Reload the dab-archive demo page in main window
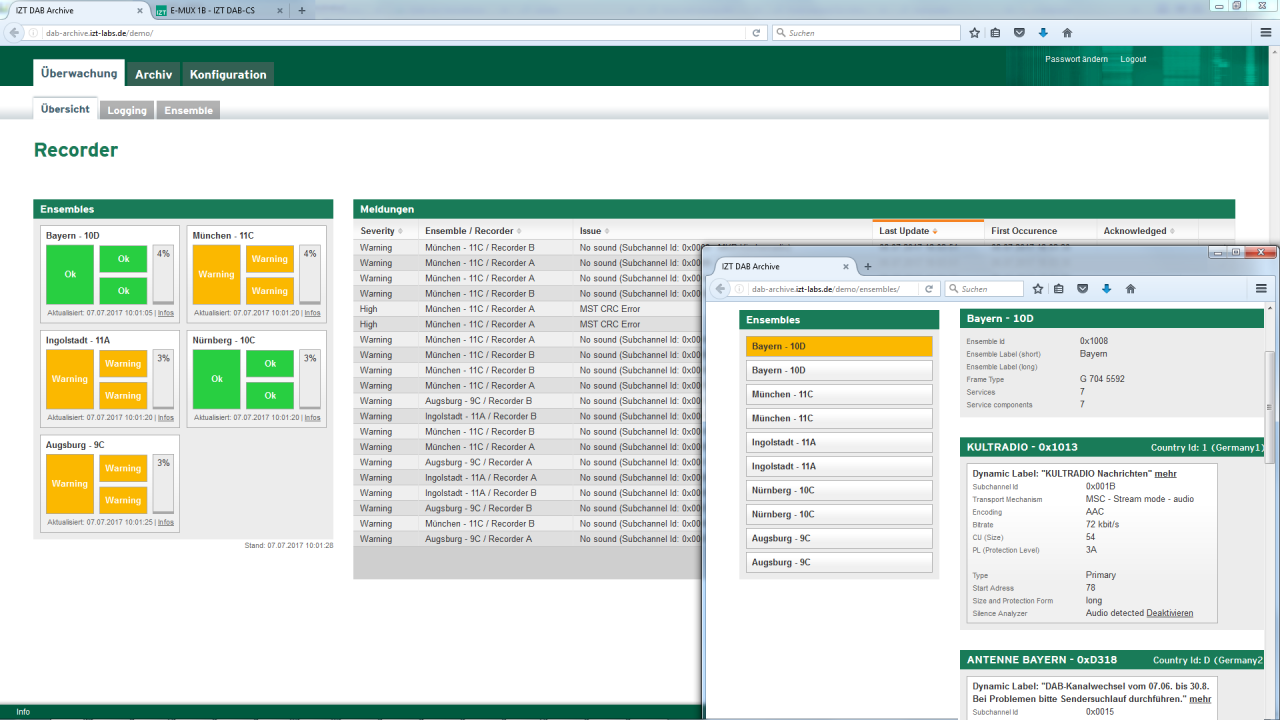This screenshot has height=720, width=1280. point(757,33)
